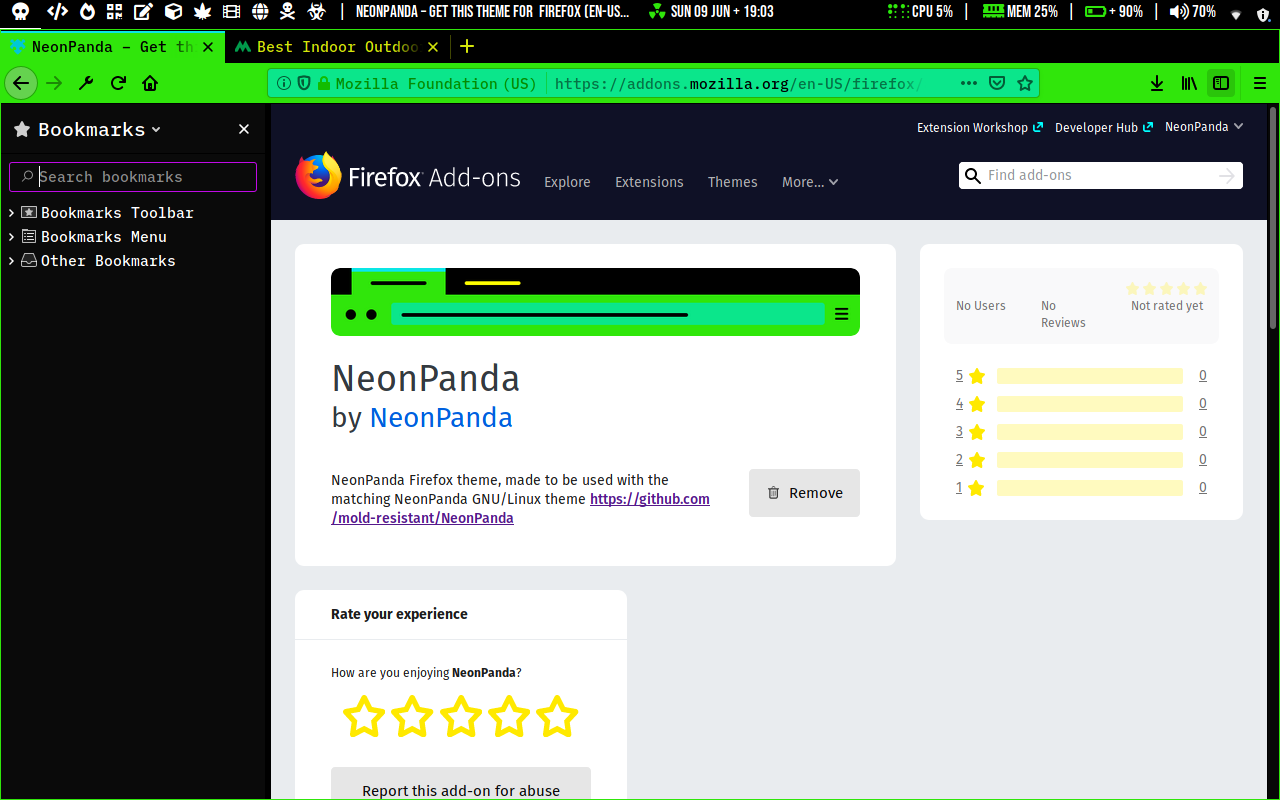Click the globe icon in top panel
The height and width of the screenshot is (800, 1280).
(261, 12)
